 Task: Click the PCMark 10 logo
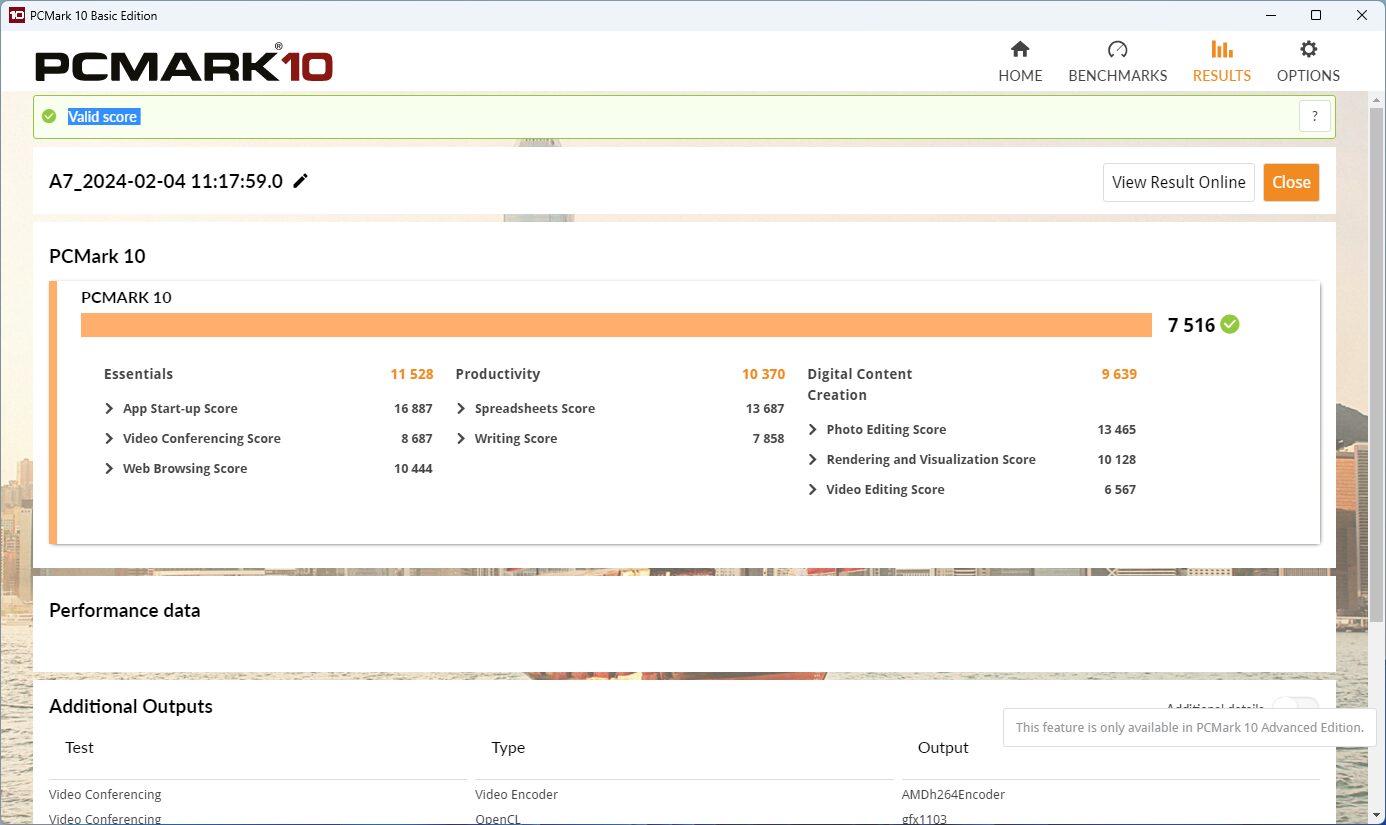click(x=184, y=65)
